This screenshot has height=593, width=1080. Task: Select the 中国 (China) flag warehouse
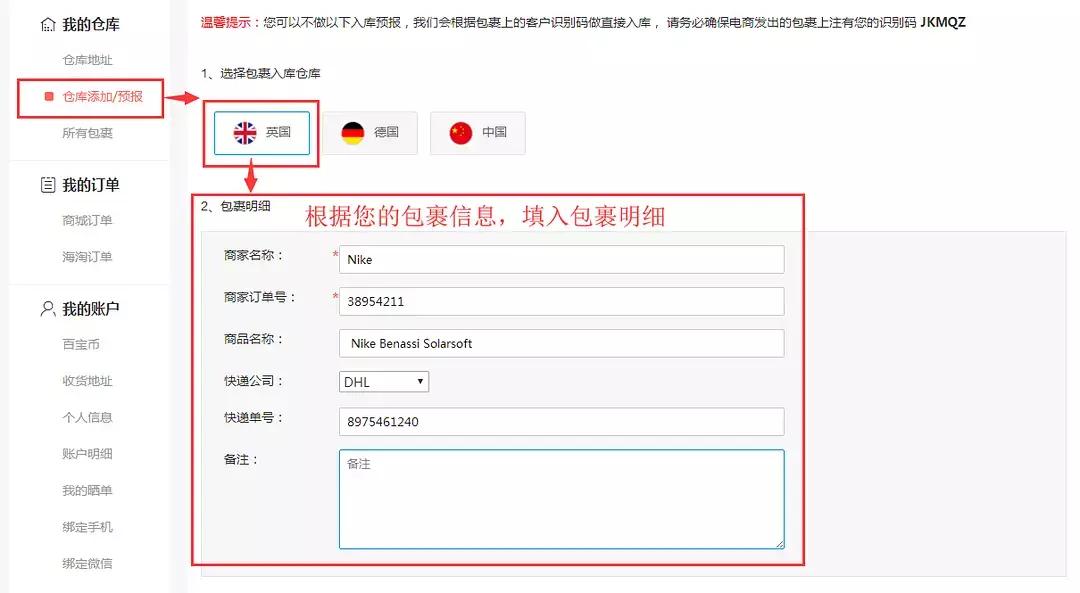pos(478,132)
